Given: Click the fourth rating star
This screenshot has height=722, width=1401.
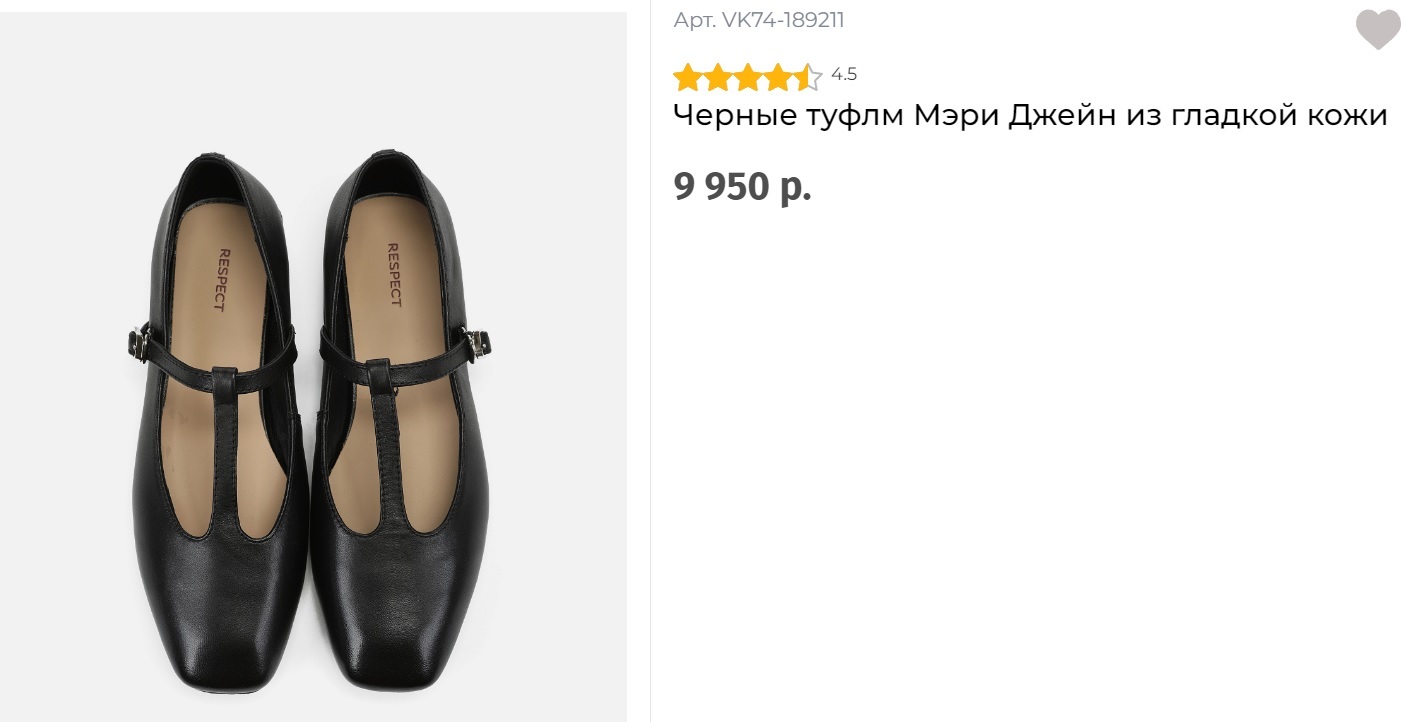Looking at the screenshot, I should (778, 77).
